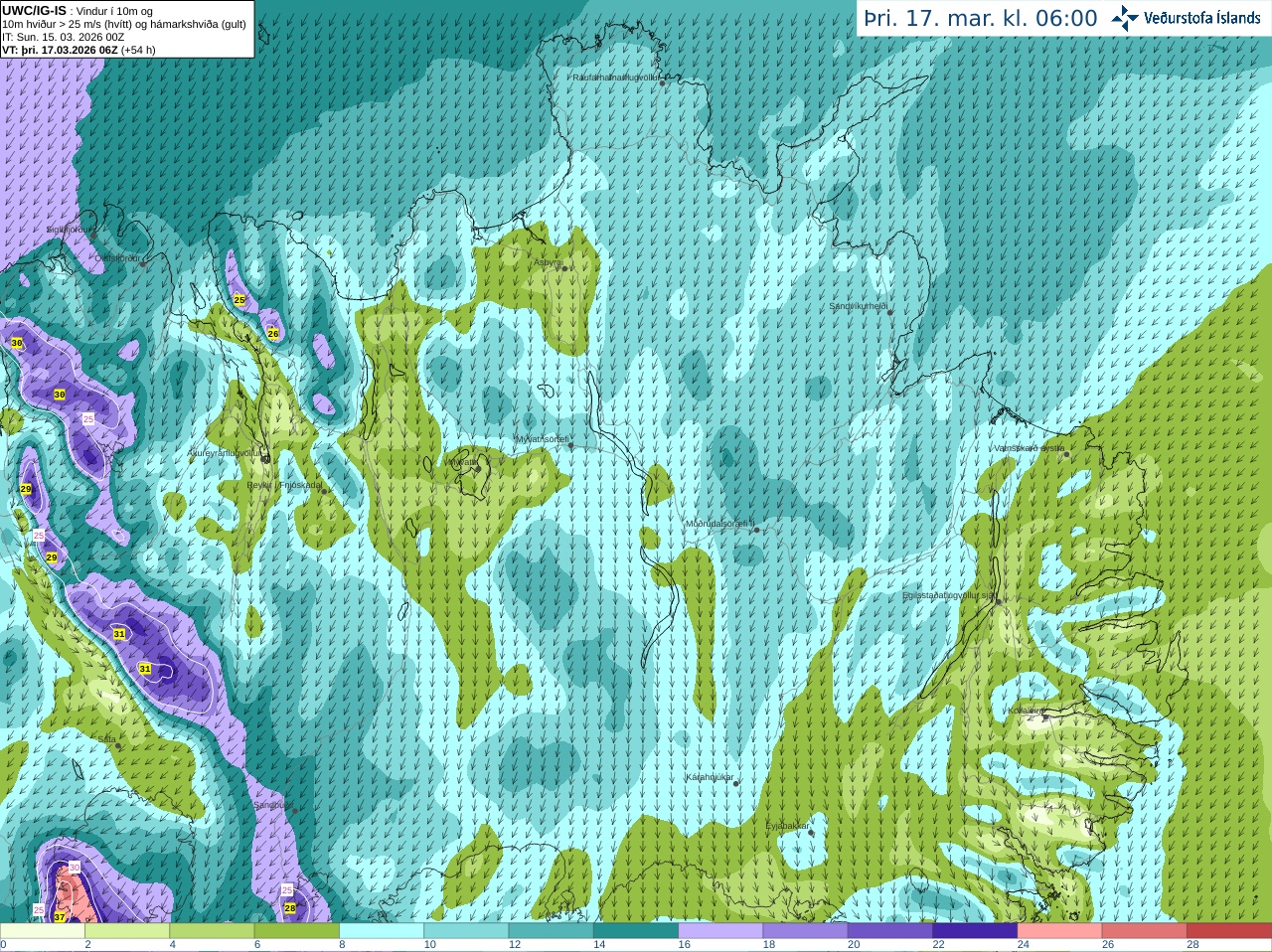The width and height of the screenshot is (1272, 952).
Task: Pick the dark red swatch above 28 m/s
Action: click(1229, 931)
